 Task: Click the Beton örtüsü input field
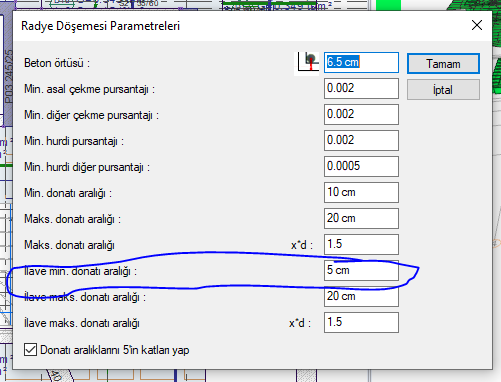[361, 62]
